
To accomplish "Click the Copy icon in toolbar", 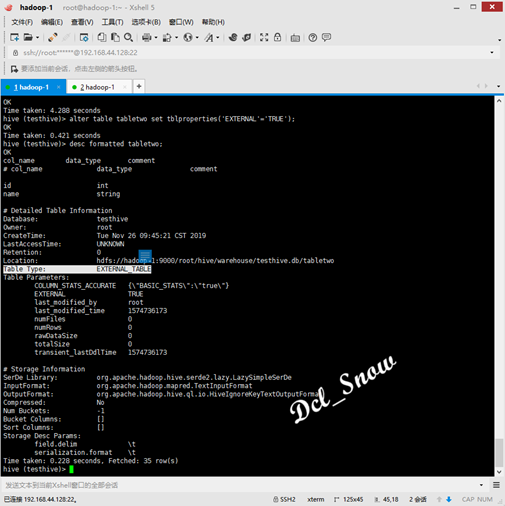I will point(102,37).
